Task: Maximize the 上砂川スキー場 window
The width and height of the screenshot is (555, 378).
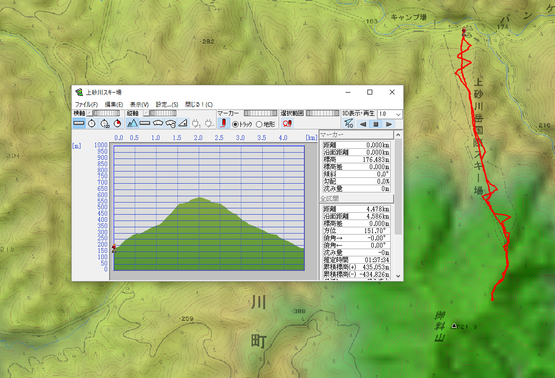Action: click(370, 92)
